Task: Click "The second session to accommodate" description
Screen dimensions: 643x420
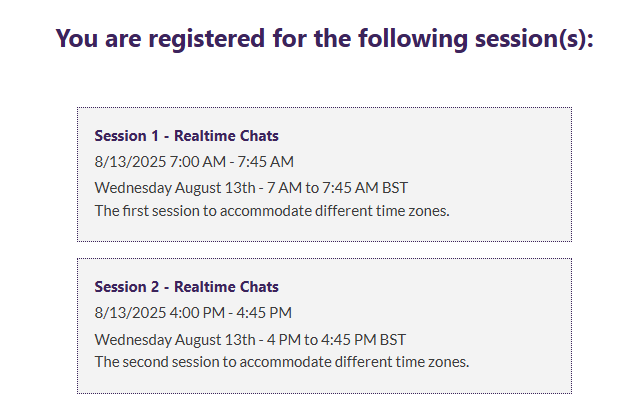Action: click(281, 361)
